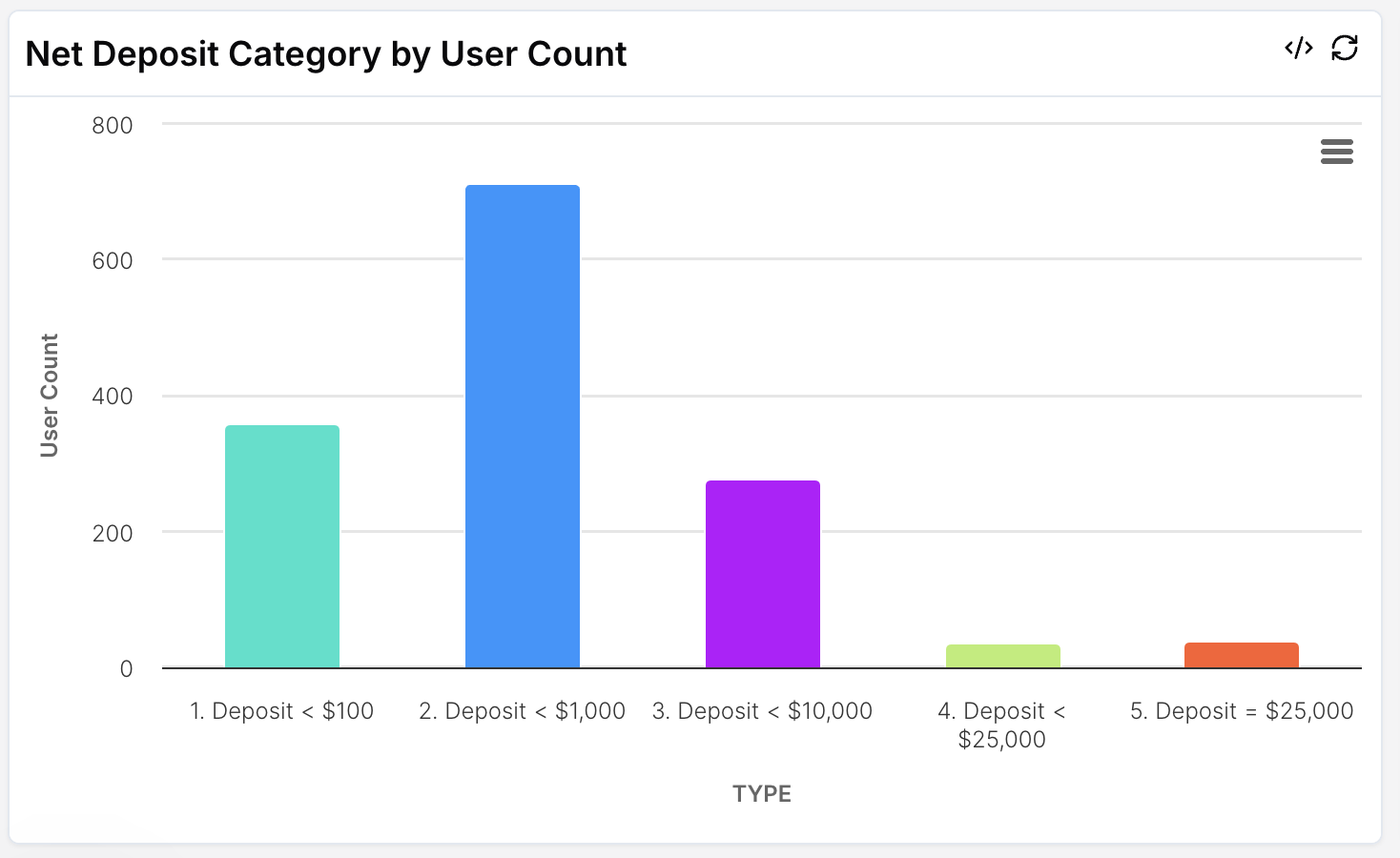Screen dimensions: 1400x858
Task: Click the 400 y-axis tick label
Action: click(113, 397)
